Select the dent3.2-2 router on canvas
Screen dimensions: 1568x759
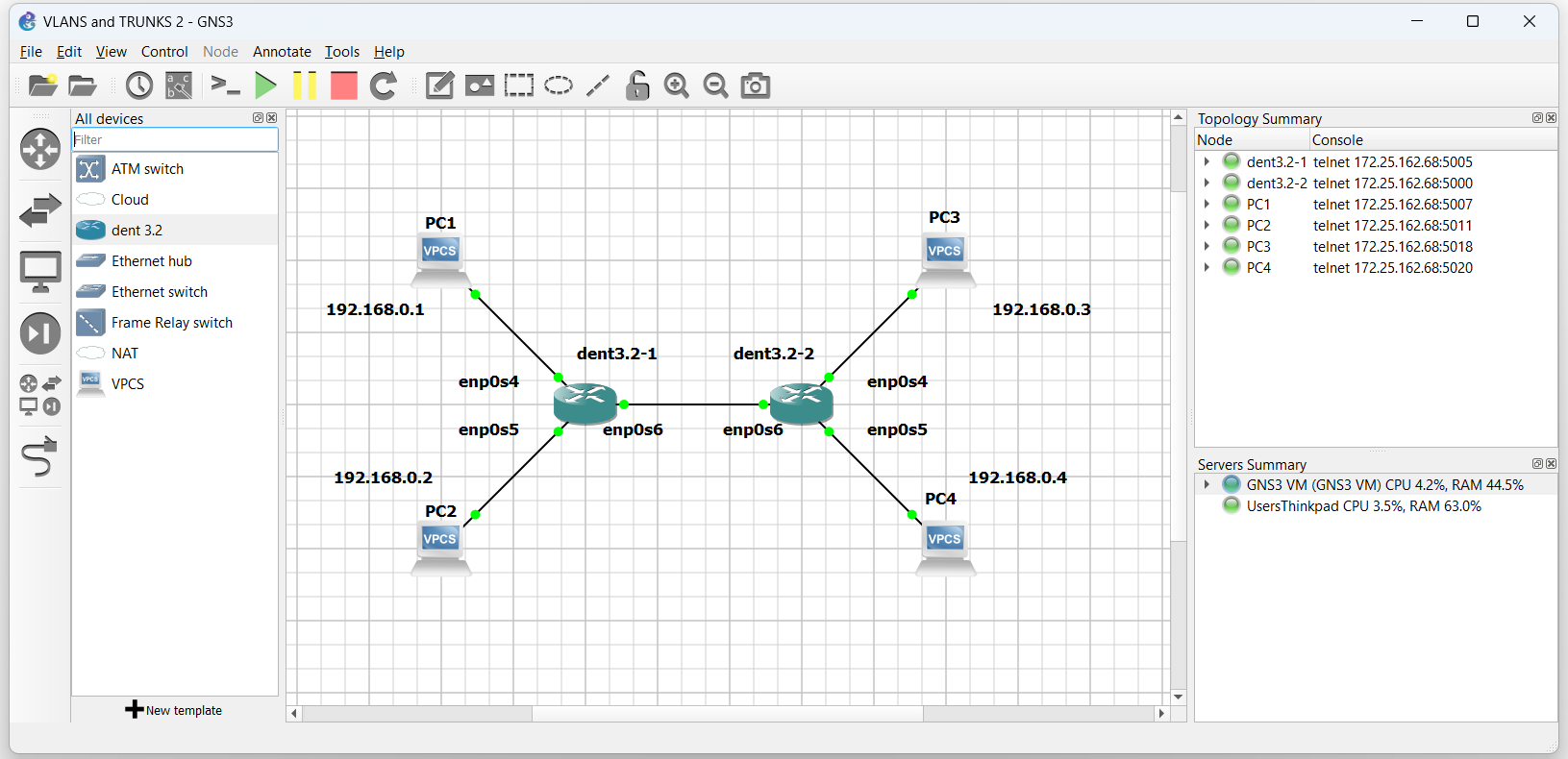point(802,404)
